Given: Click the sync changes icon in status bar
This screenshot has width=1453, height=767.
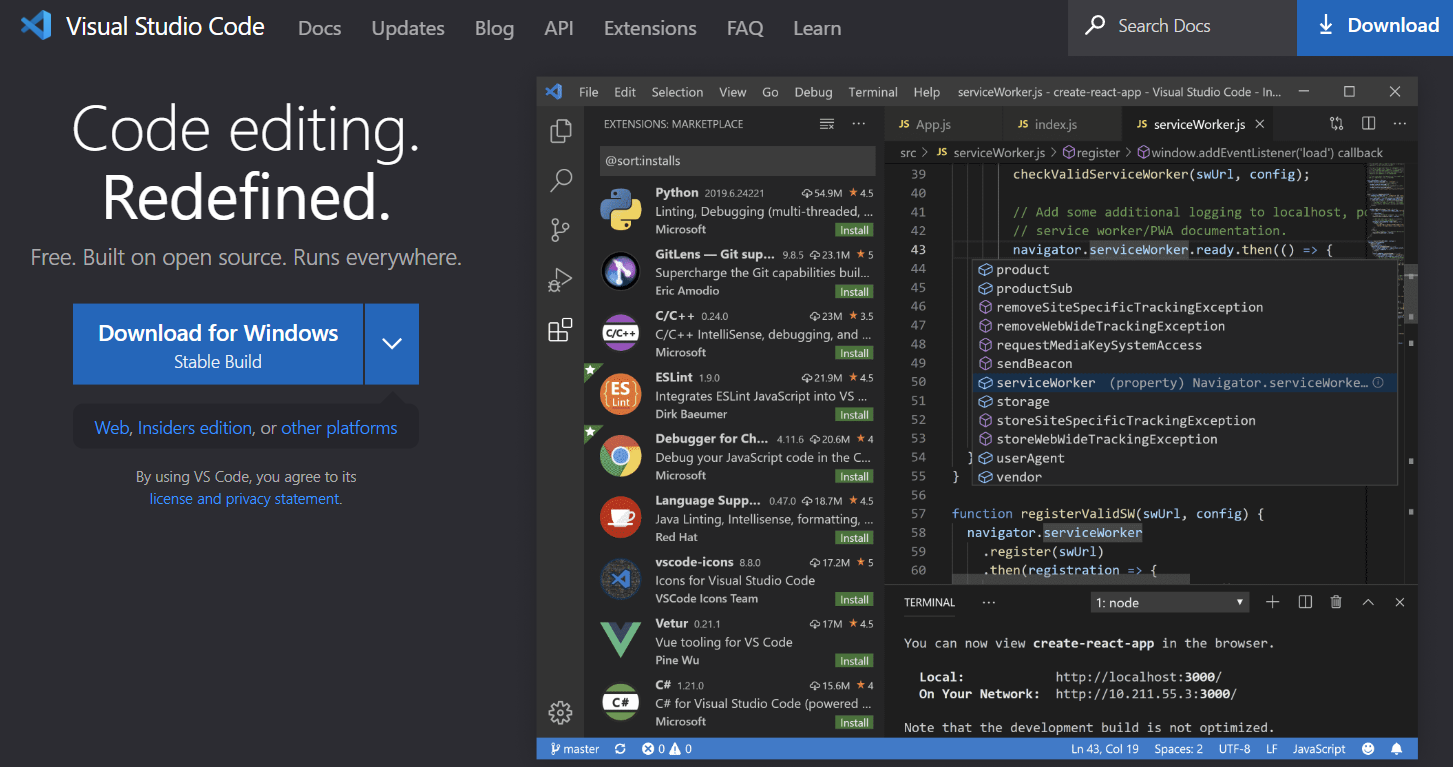Looking at the screenshot, I should click(x=620, y=749).
